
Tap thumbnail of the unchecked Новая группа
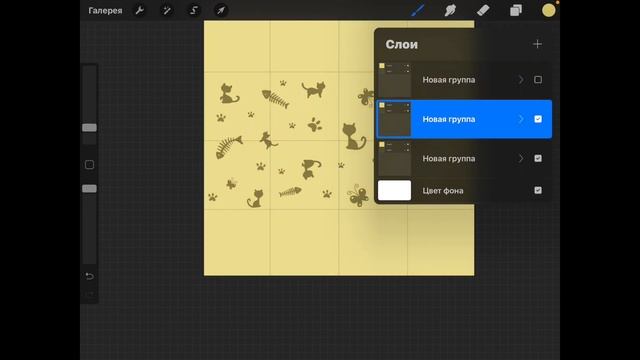tap(394, 80)
